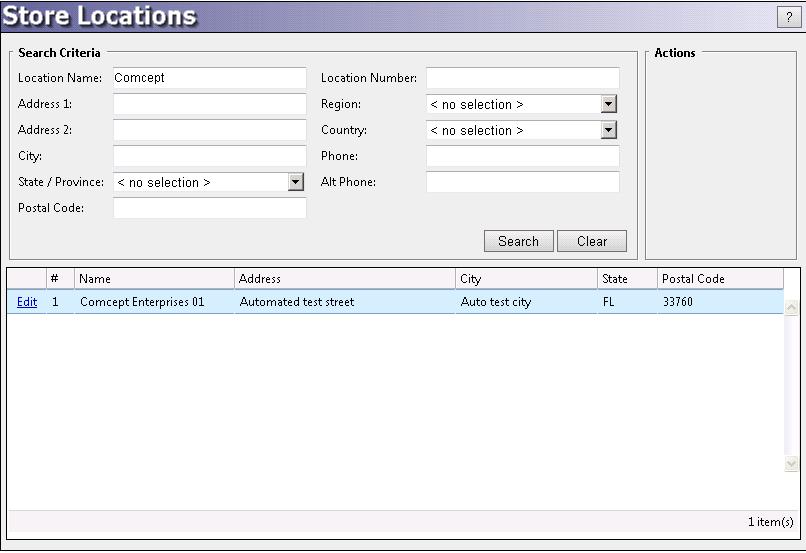Image resolution: width=806 pixels, height=553 pixels.
Task: Click the Location Name input field
Action: (x=209, y=78)
